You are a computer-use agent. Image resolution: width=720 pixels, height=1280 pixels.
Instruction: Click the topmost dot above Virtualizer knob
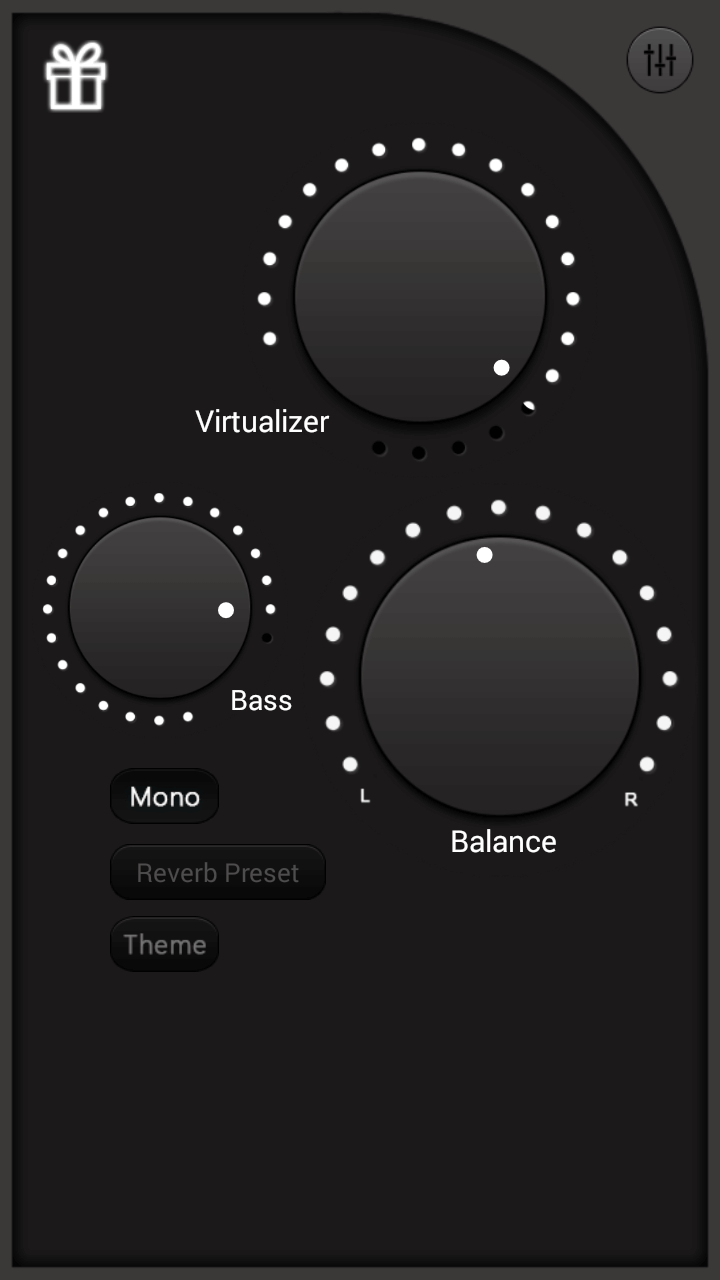419,145
